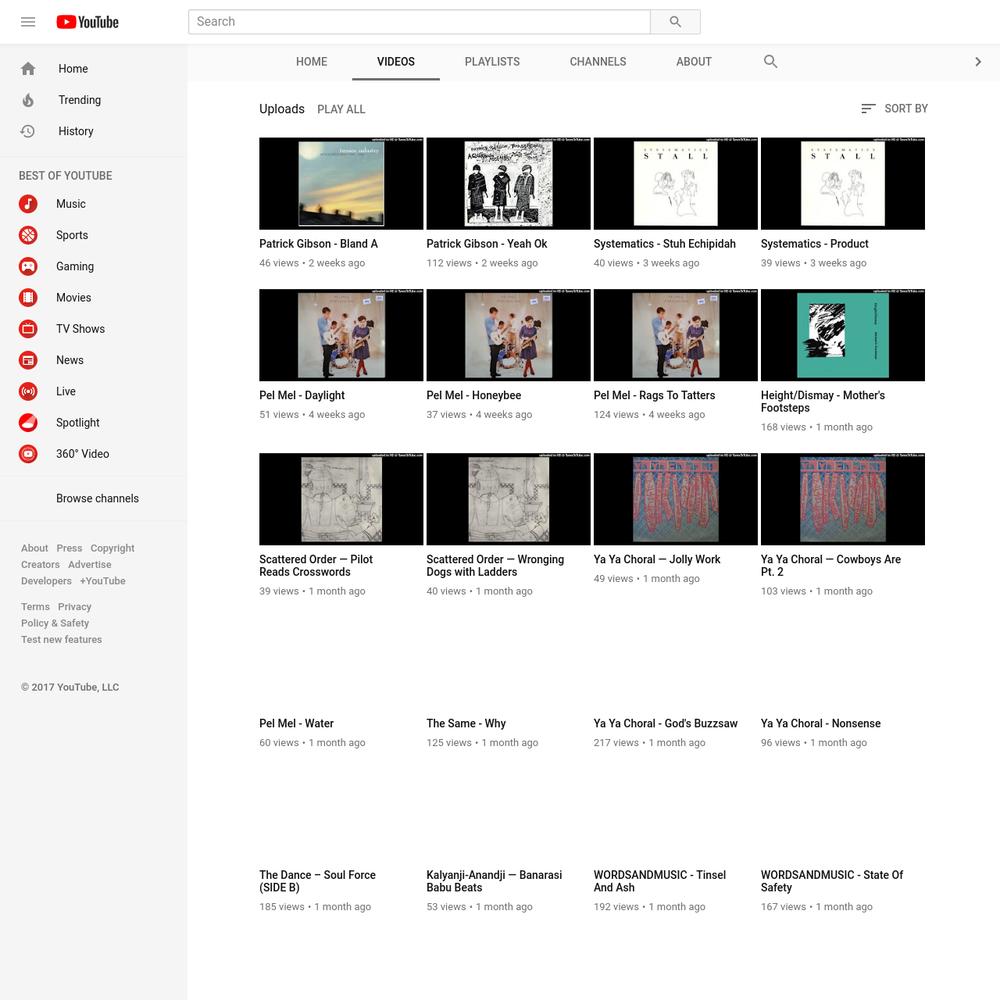The height and width of the screenshot is (1000, 1000).
Task: Click the Privacy footer link
Action: [x=75, y=607]
